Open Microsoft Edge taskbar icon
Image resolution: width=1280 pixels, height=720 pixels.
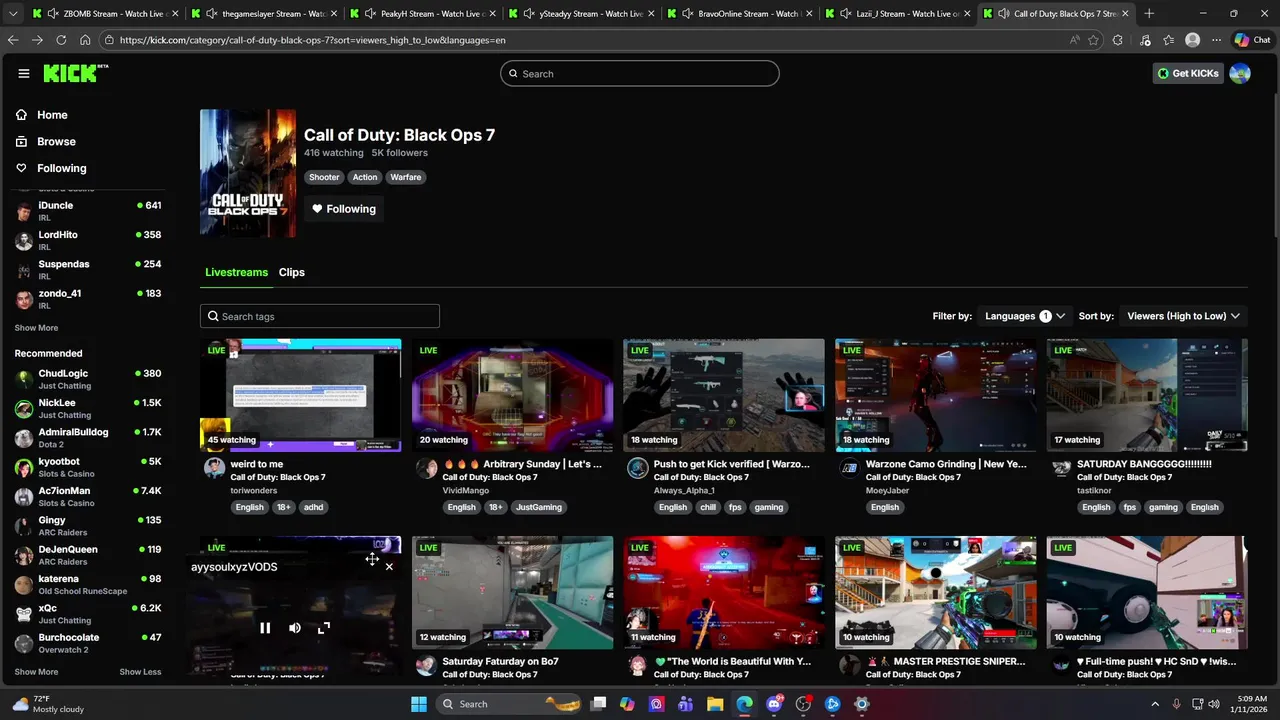pyautogui.click(x=745, y=704)
